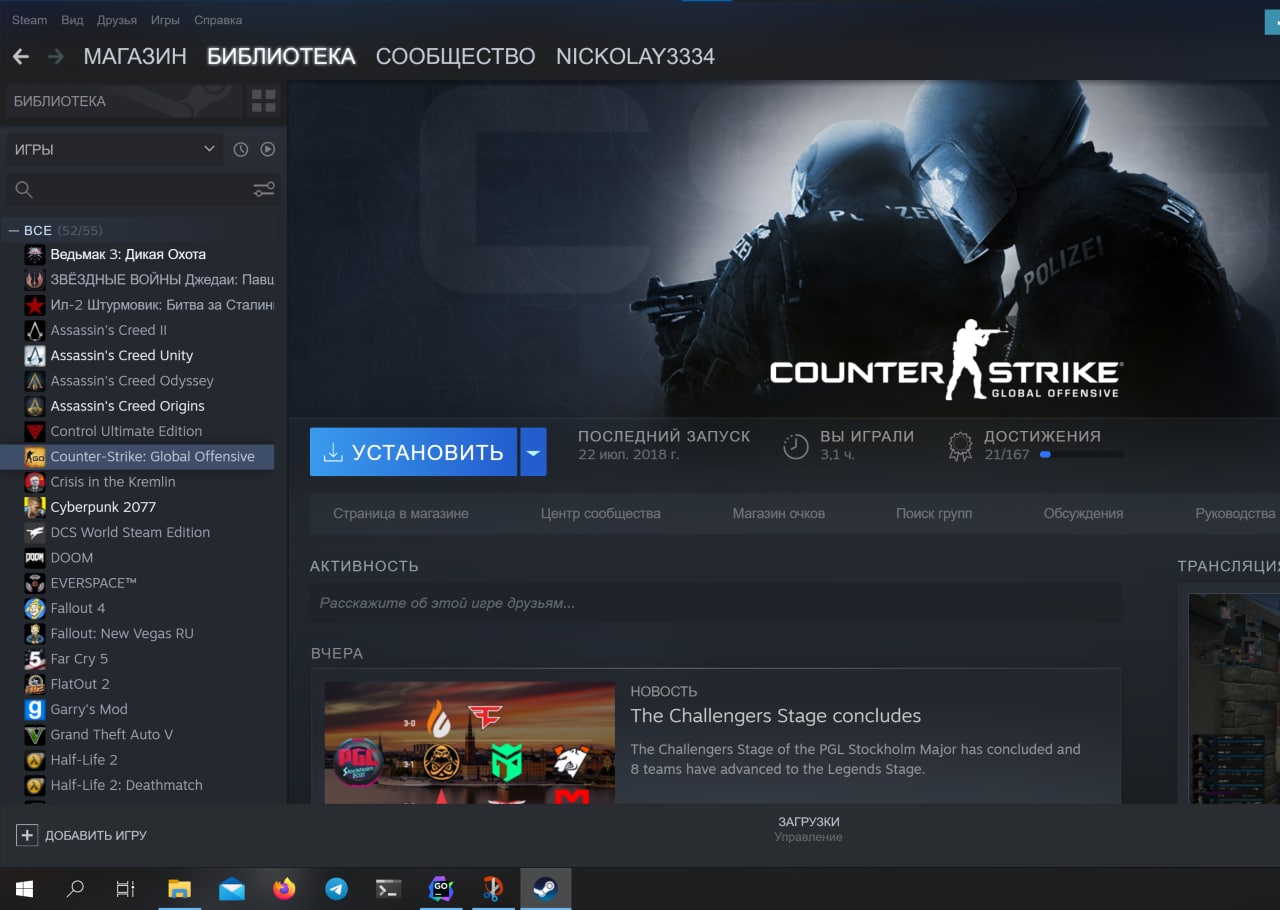The width and height of the screenshot is (1280, 910).
Task: Click the search magnifier in library
Action: (24, 189)
